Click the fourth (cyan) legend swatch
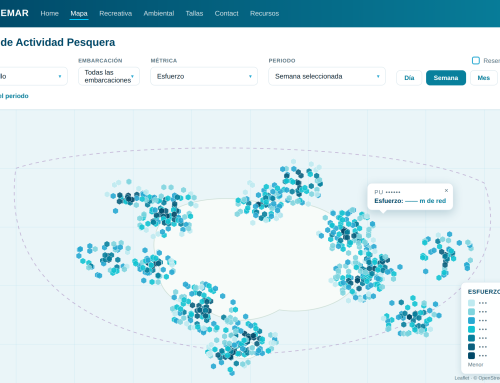 click(x=471, y=329)
